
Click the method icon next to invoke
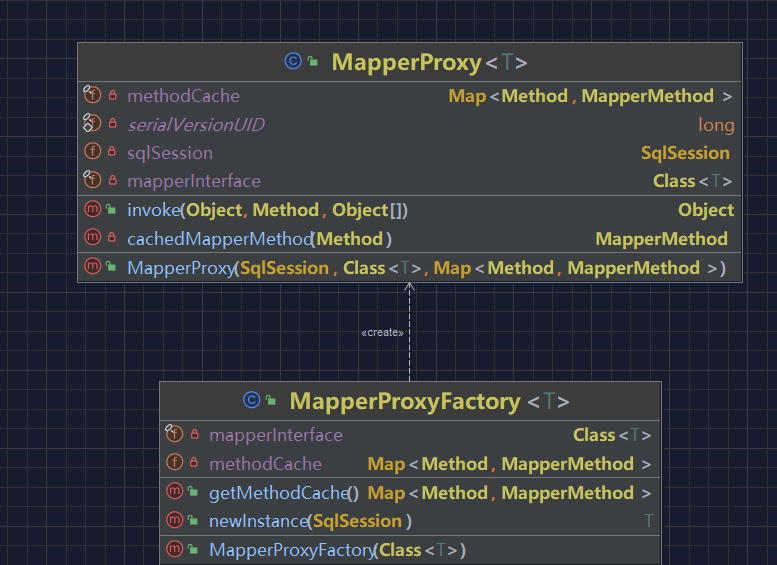click(93, 210)
